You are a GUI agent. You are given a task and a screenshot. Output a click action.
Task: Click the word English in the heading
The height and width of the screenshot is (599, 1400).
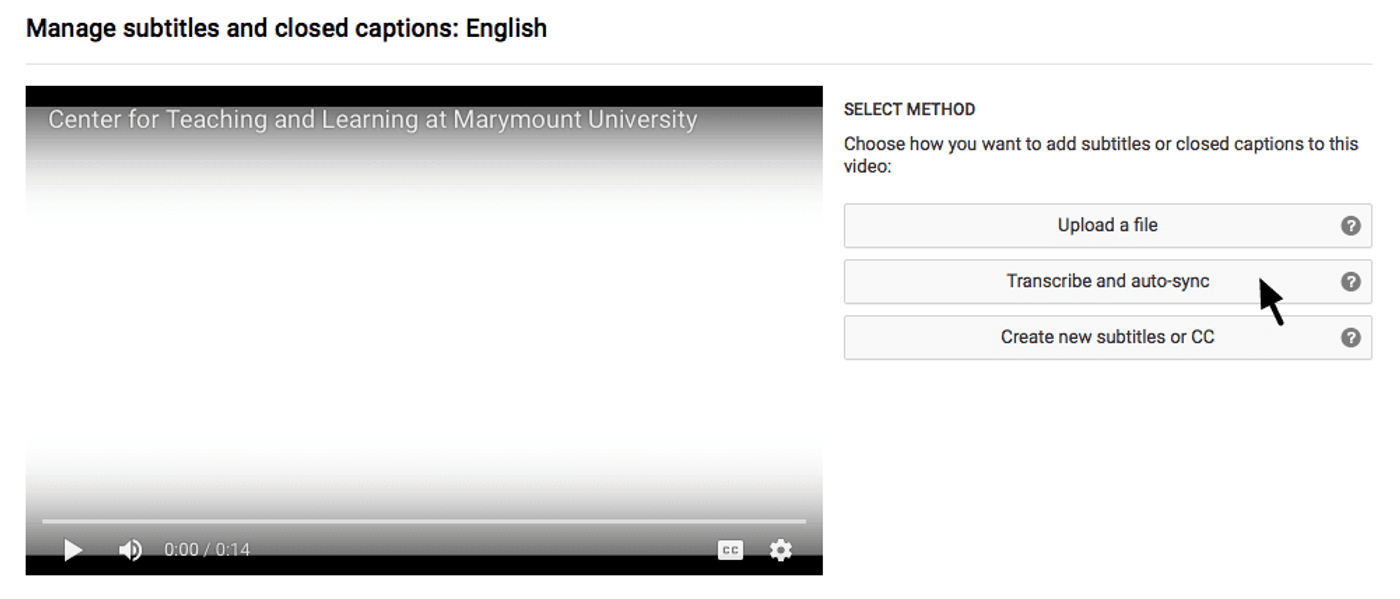click(x=506, y=28)
